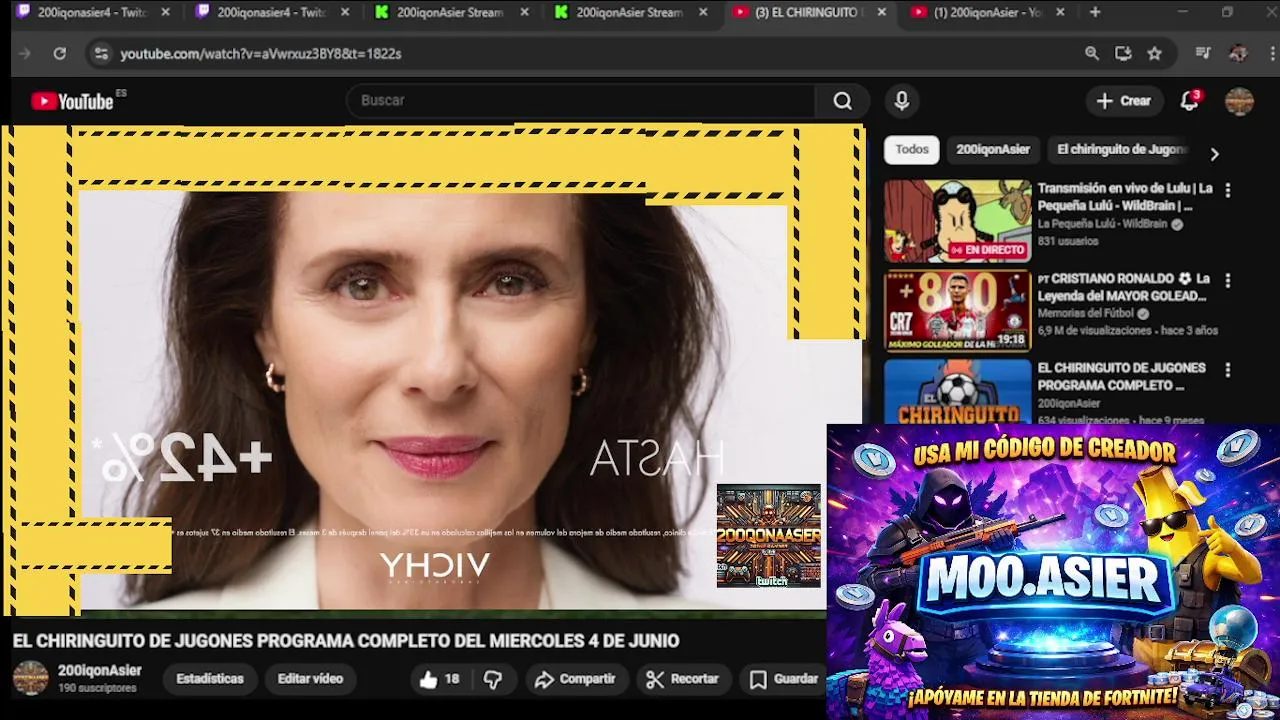Click the Crear button
Image resolution: width=1280 pixels, height=720 pixels.
point(1124,101)
